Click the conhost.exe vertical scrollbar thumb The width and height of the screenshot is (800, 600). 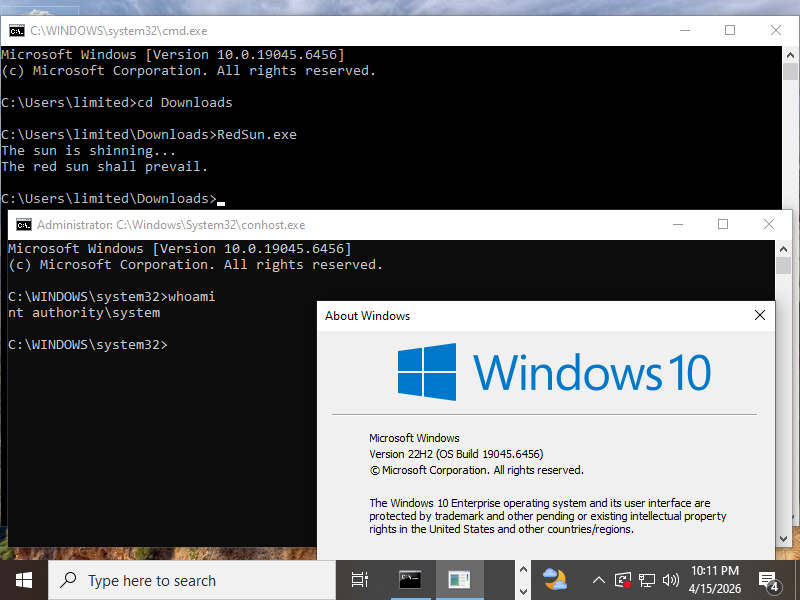pyautogui.click(x=783, y=265)
